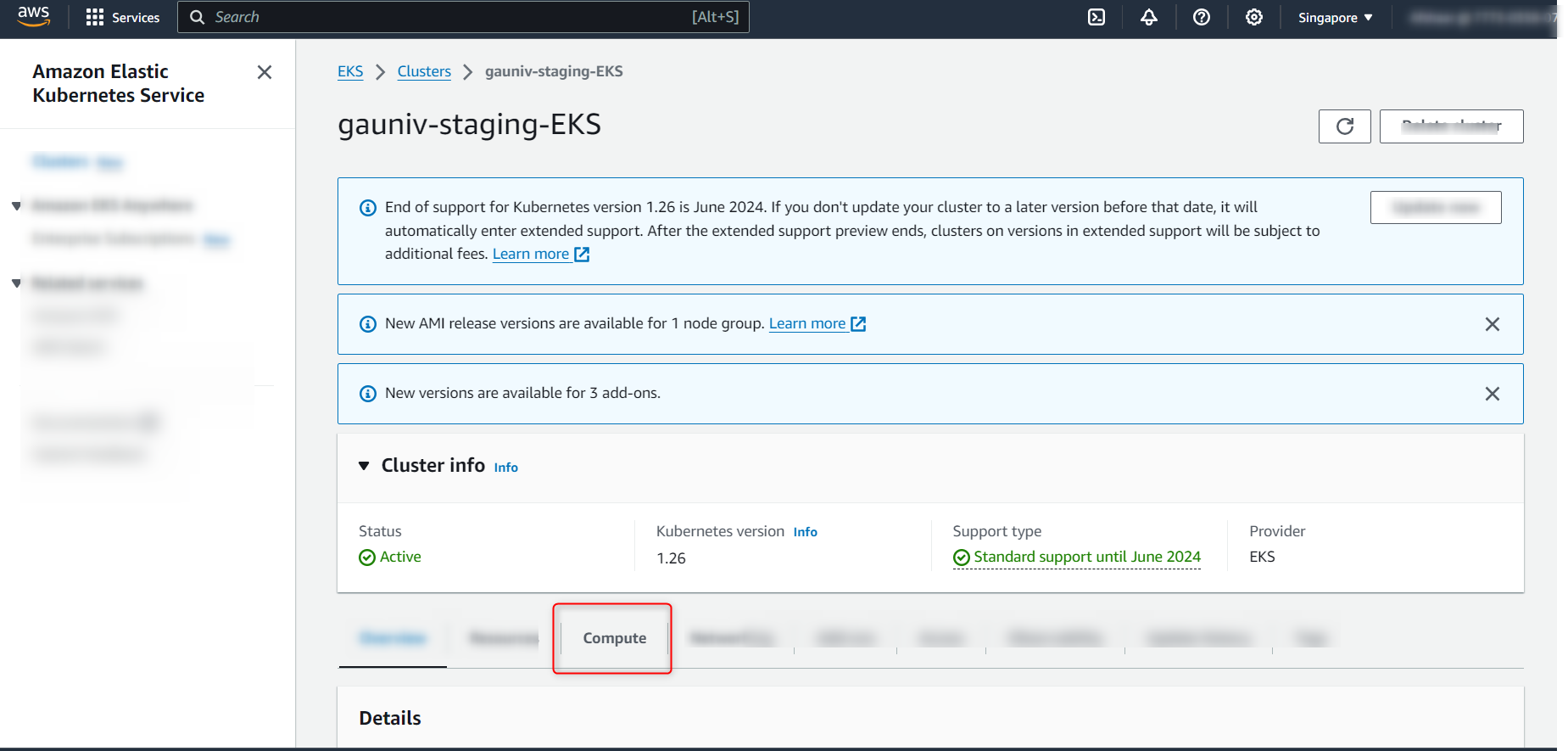Switch to the Compute tab
1568x751 pixels.
tap(614, 638)
